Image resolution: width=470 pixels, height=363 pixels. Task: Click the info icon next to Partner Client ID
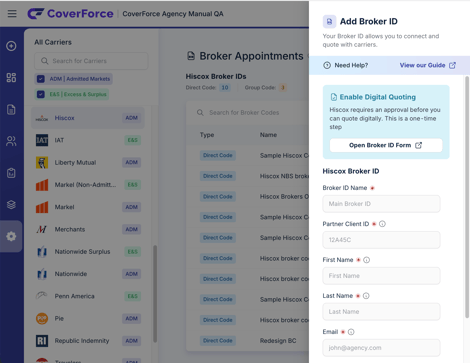[x=382, y=224]
